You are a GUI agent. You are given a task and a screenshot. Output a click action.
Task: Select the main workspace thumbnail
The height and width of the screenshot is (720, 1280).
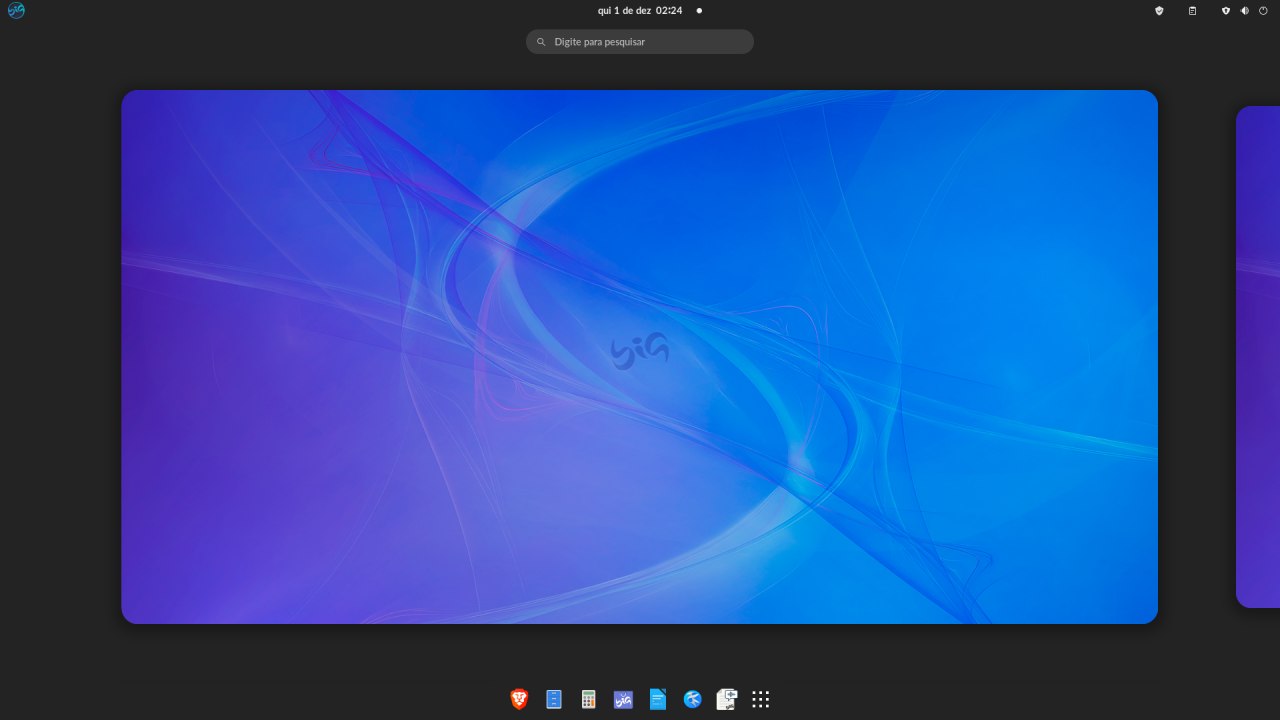(x=639, y=357)
